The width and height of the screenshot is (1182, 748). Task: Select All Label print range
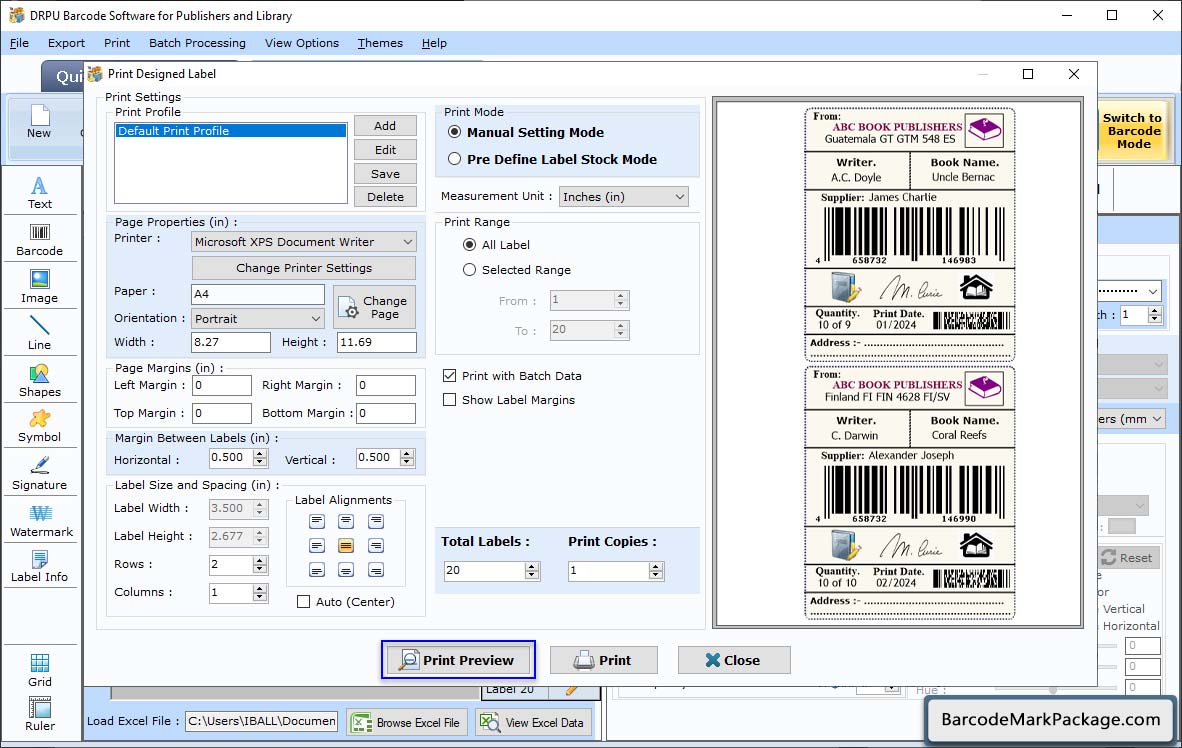coord(470,245)
